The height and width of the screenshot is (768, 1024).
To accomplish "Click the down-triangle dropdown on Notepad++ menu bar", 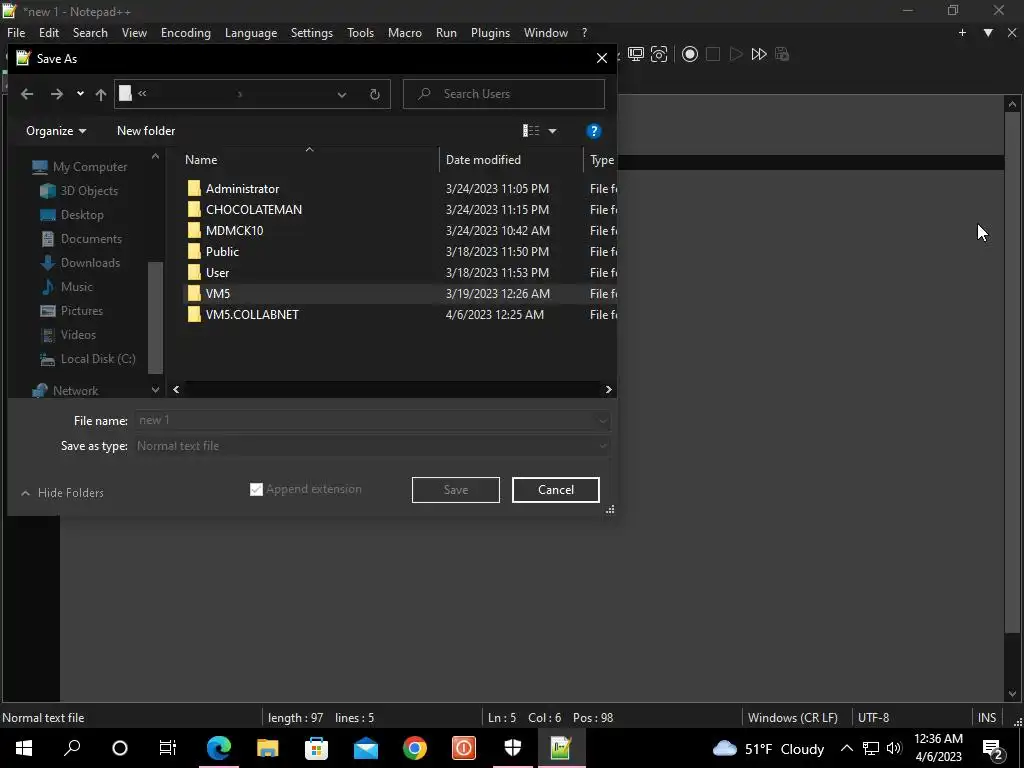I will click(x=988, y=33).
